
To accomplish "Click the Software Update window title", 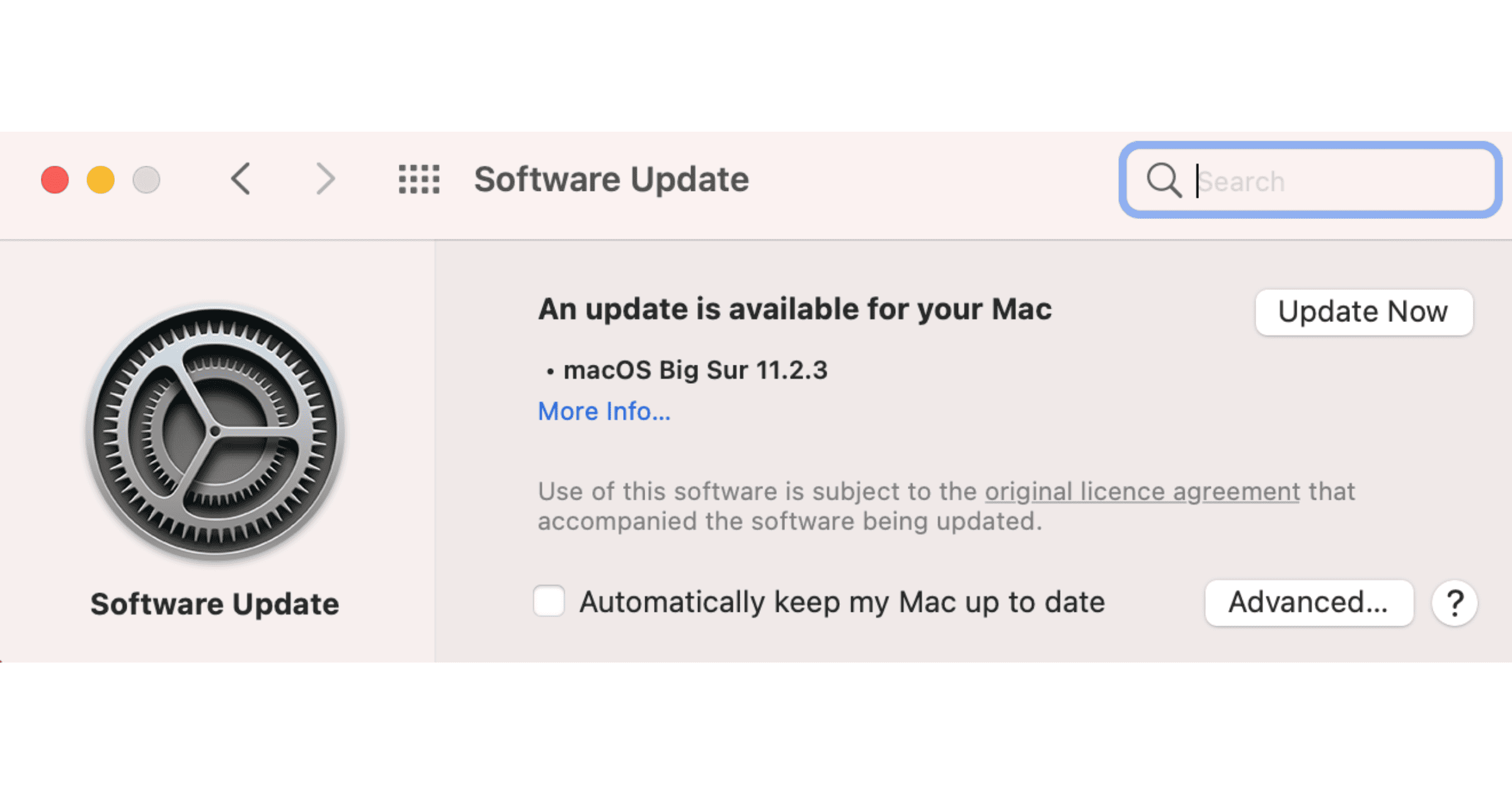I will (x=611, y=180).
